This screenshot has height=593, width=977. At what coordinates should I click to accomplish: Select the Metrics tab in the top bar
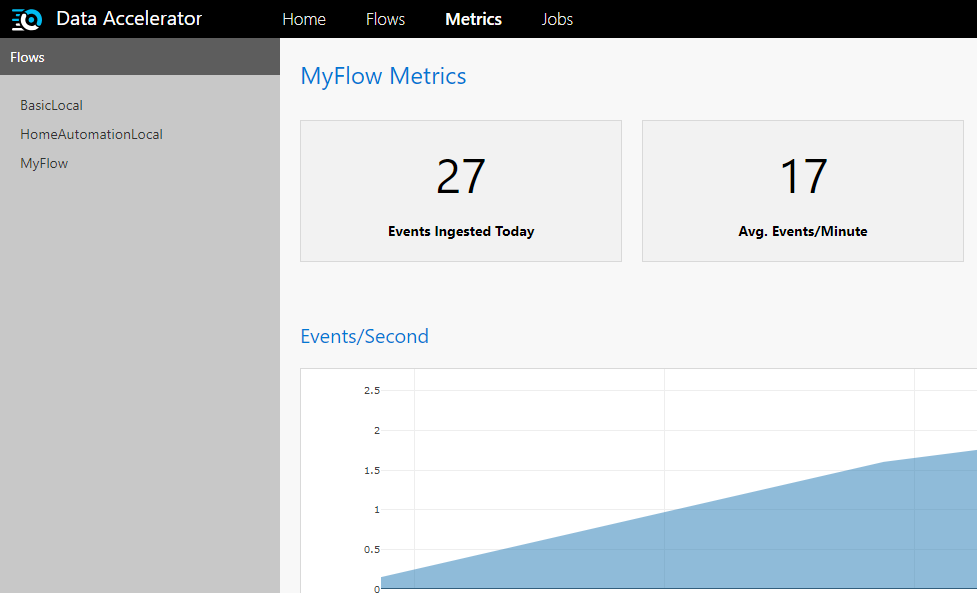point(473,18)
